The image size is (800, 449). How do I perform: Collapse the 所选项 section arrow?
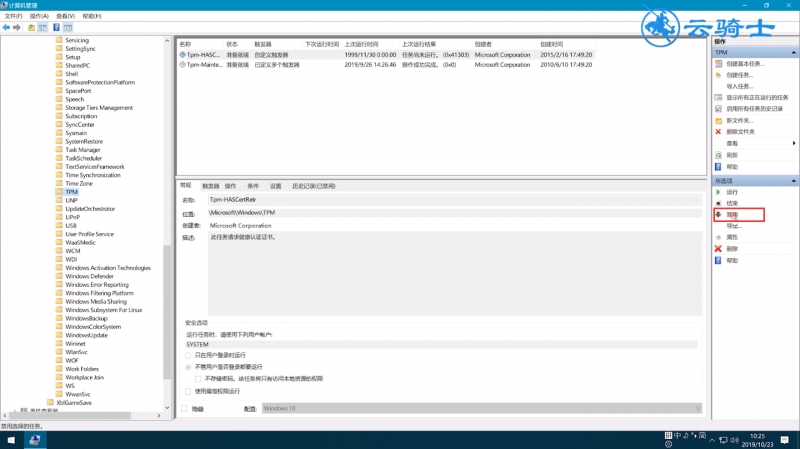point(793,181)
